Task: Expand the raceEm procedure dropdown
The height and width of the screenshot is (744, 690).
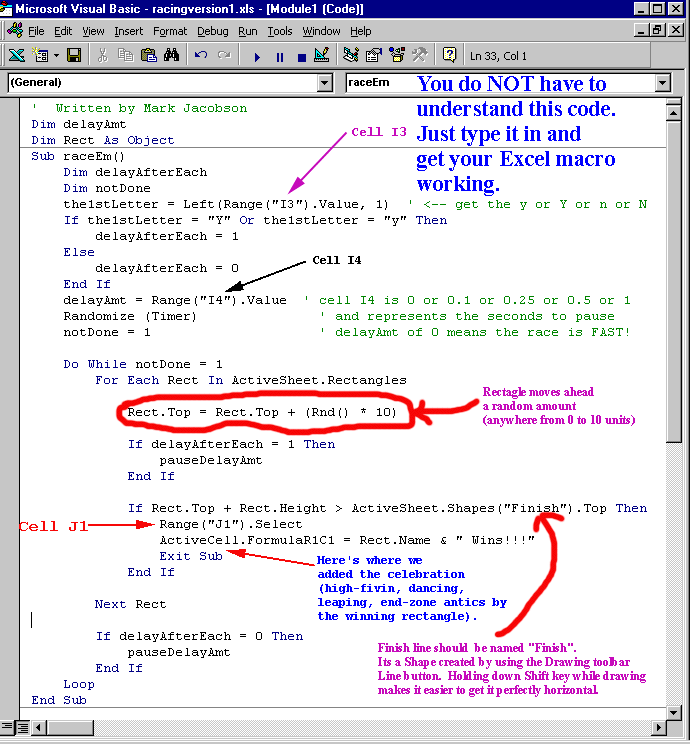Action: [x=662, y=83]
